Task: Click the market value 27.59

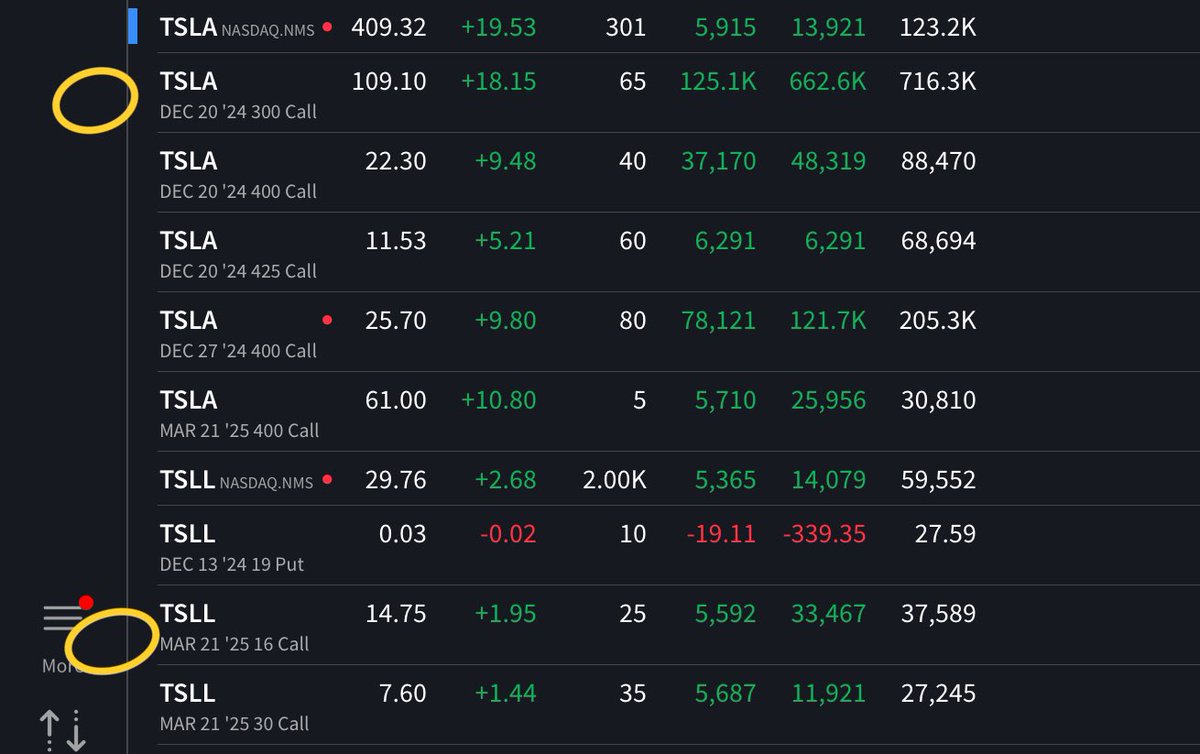Action: pyautogui.click(x=945, y=534)
